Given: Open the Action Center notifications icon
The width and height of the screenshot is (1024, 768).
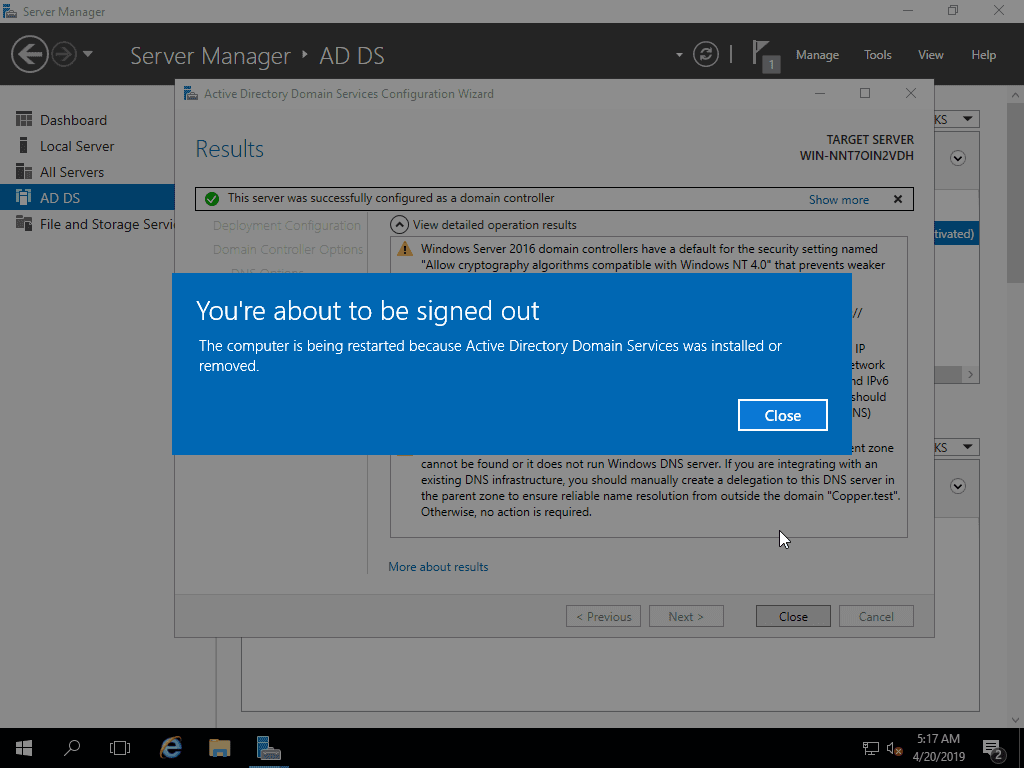Looking at the screenshot, I should pos(993,749).
